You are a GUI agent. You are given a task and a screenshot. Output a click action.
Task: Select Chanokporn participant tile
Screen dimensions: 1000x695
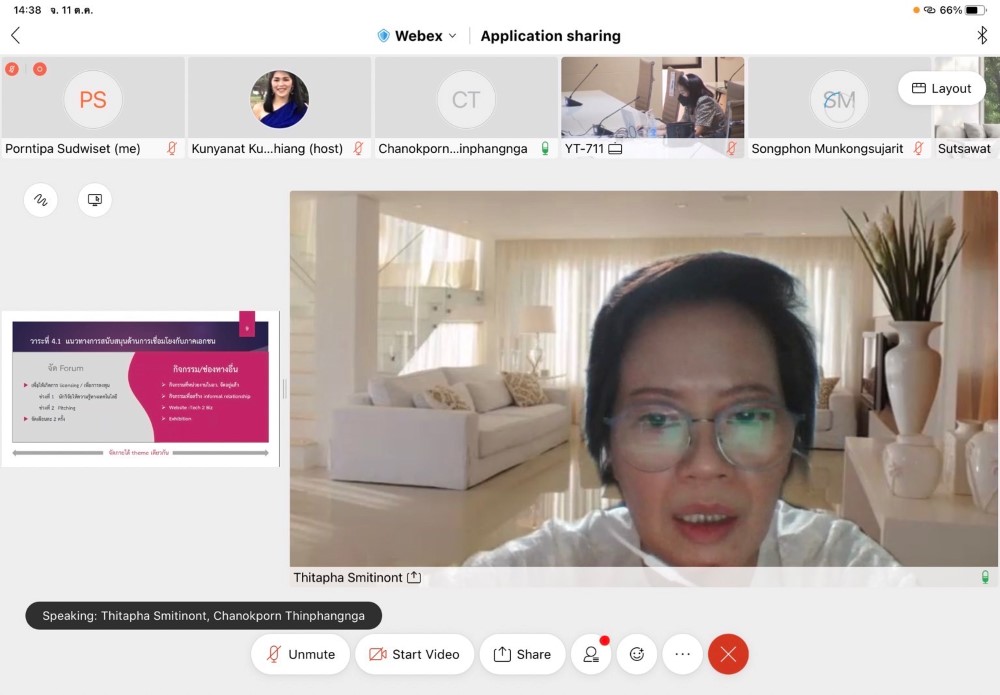[466, 99]
